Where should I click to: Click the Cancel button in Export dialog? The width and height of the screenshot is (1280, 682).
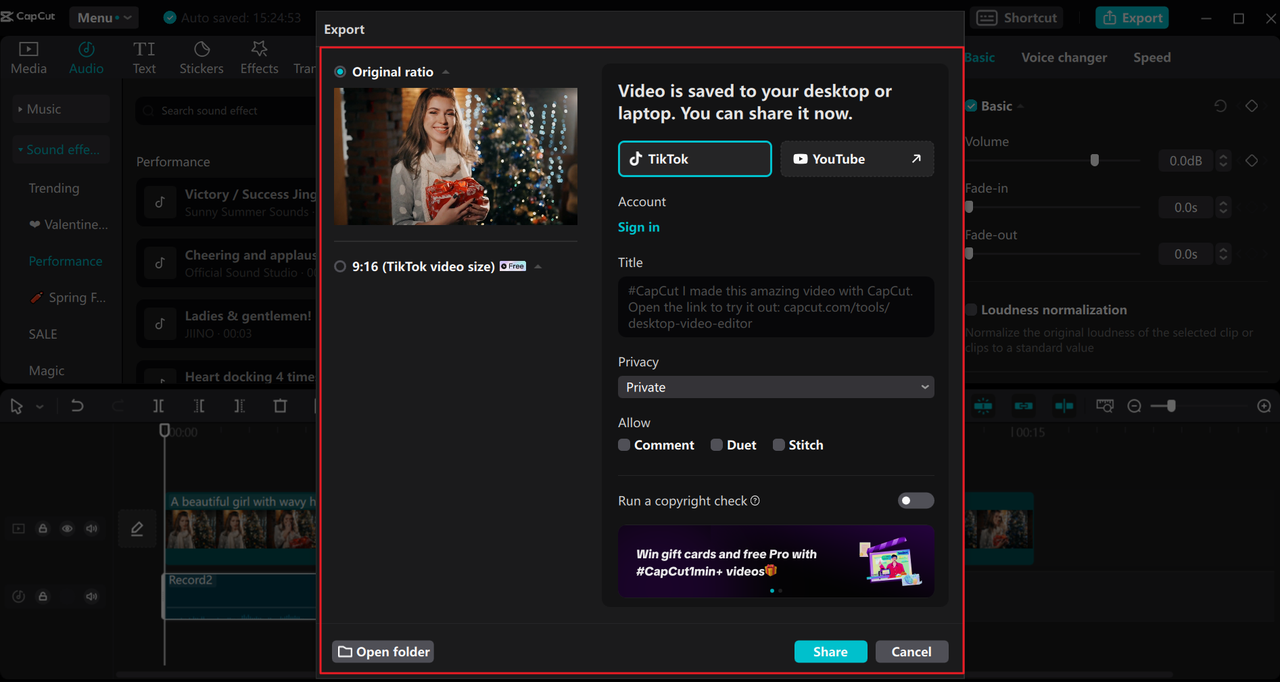[x=912, y=652]
